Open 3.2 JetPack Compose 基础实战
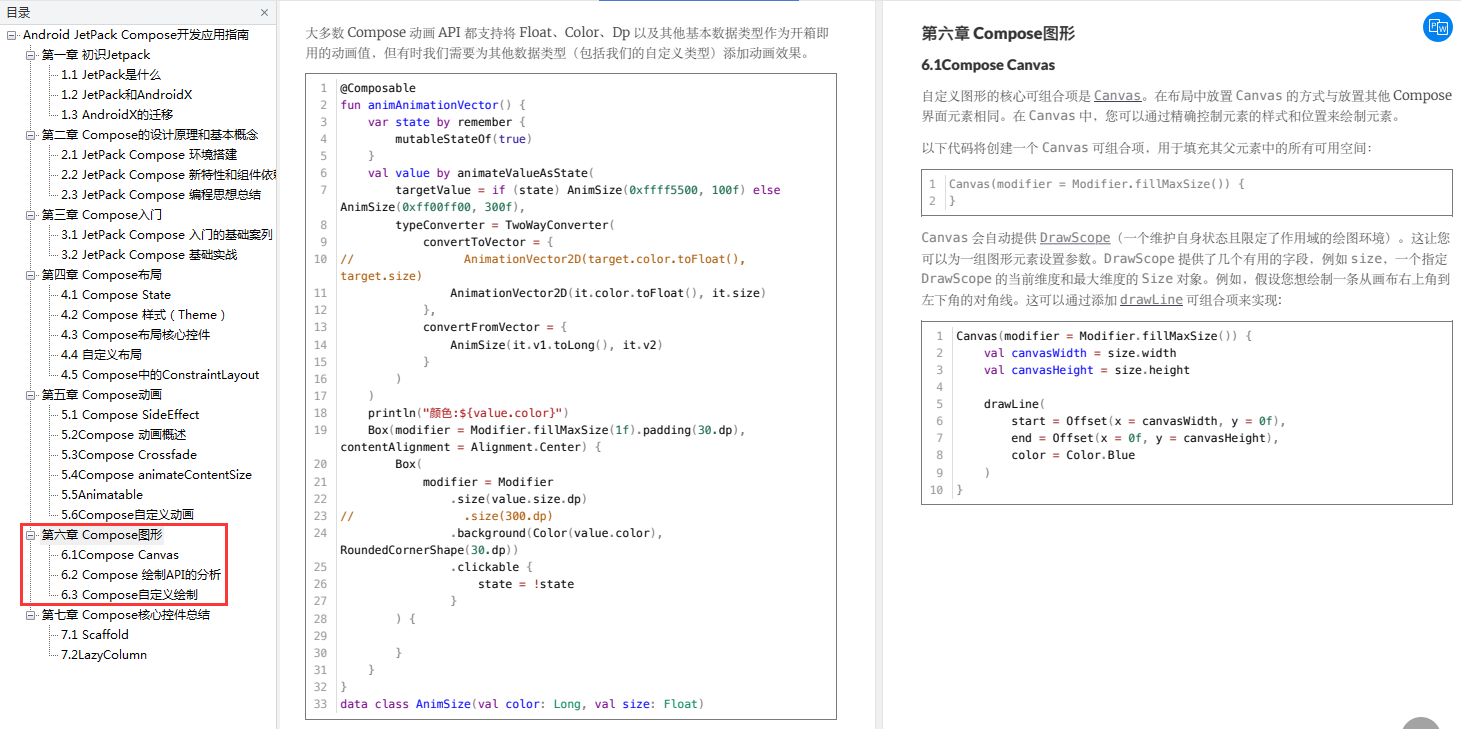This screenshot has height=729, width=1461. click(x=149, y=255)
